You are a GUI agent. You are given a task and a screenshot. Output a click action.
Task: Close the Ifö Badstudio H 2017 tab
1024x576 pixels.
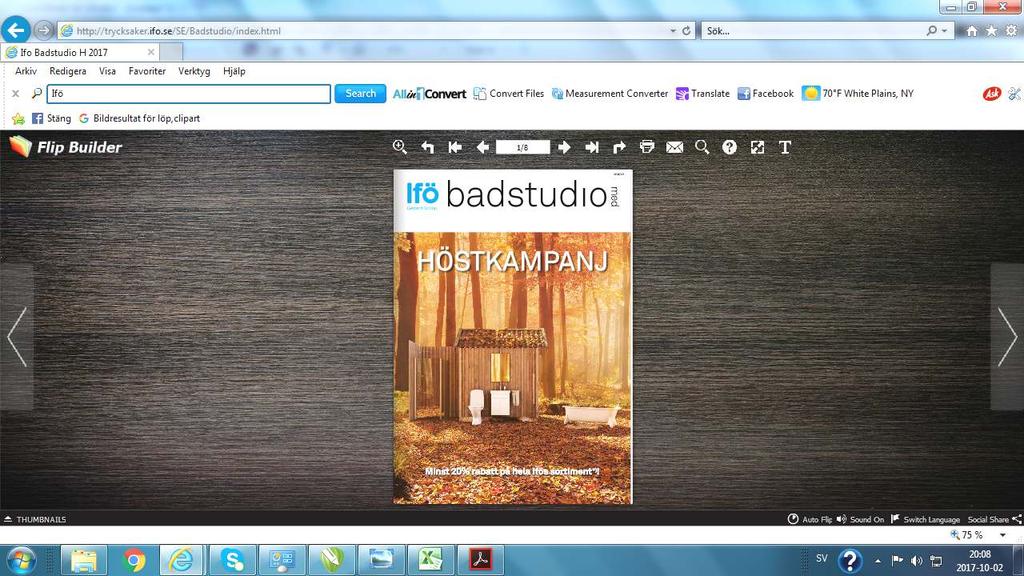point(151,52)
